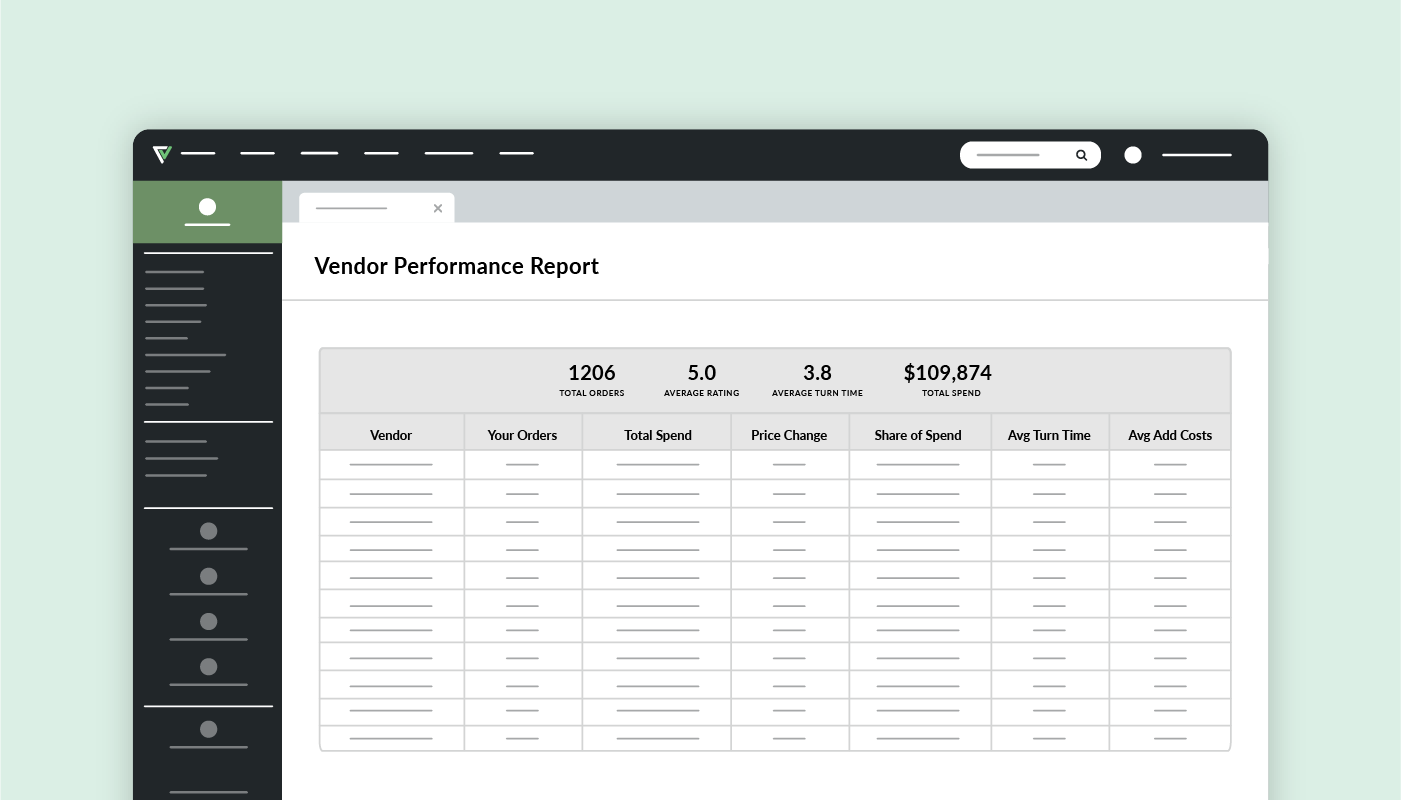The image size is (1401, 800).
Task: Click the Price Change column header
Action: (789, 435)
